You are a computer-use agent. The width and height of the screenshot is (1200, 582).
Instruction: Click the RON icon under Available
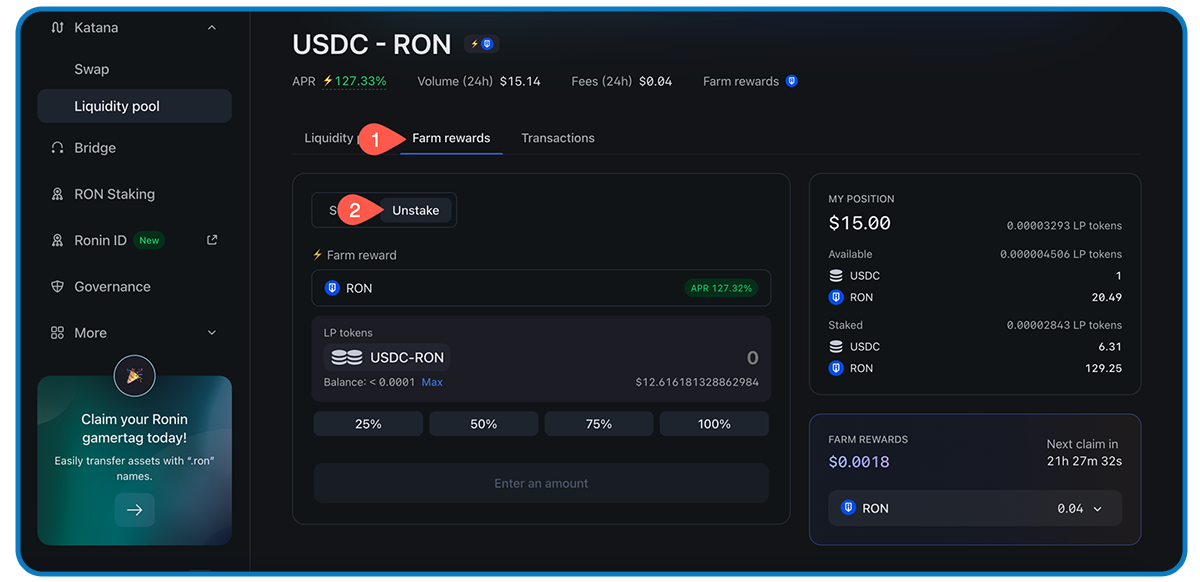pos(836,297)
